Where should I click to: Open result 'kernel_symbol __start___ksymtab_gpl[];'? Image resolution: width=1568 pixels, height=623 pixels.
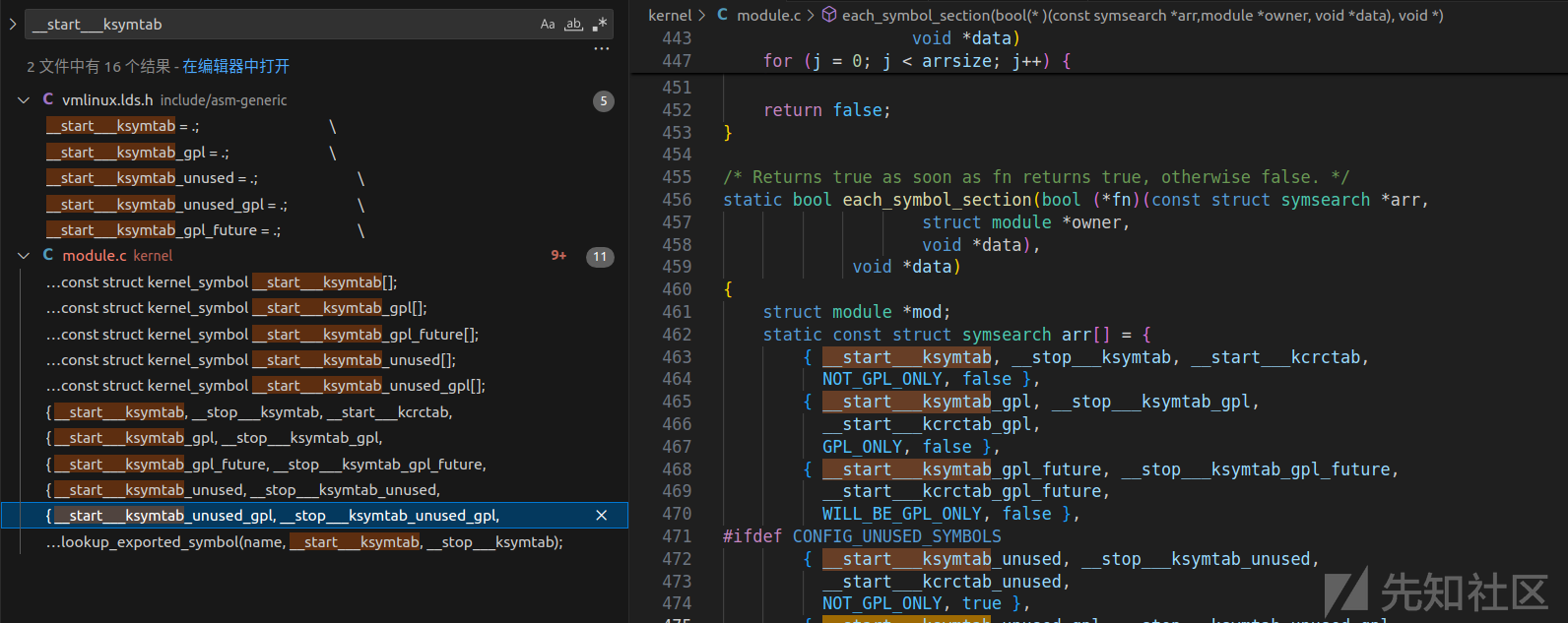pyautogui.click(x=315, y=308)
